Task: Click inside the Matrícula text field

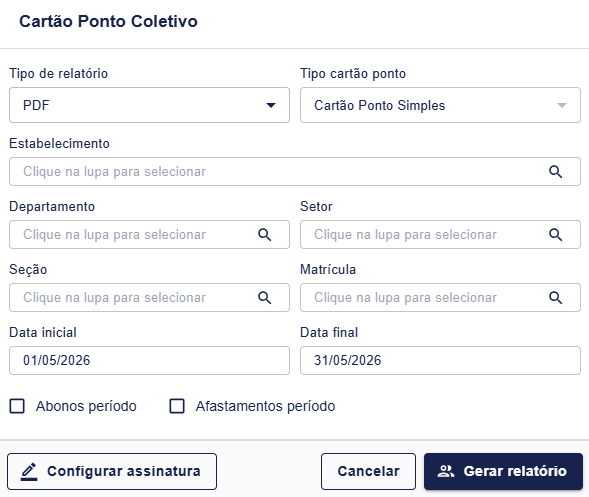Action: click(x=440, y=298)
